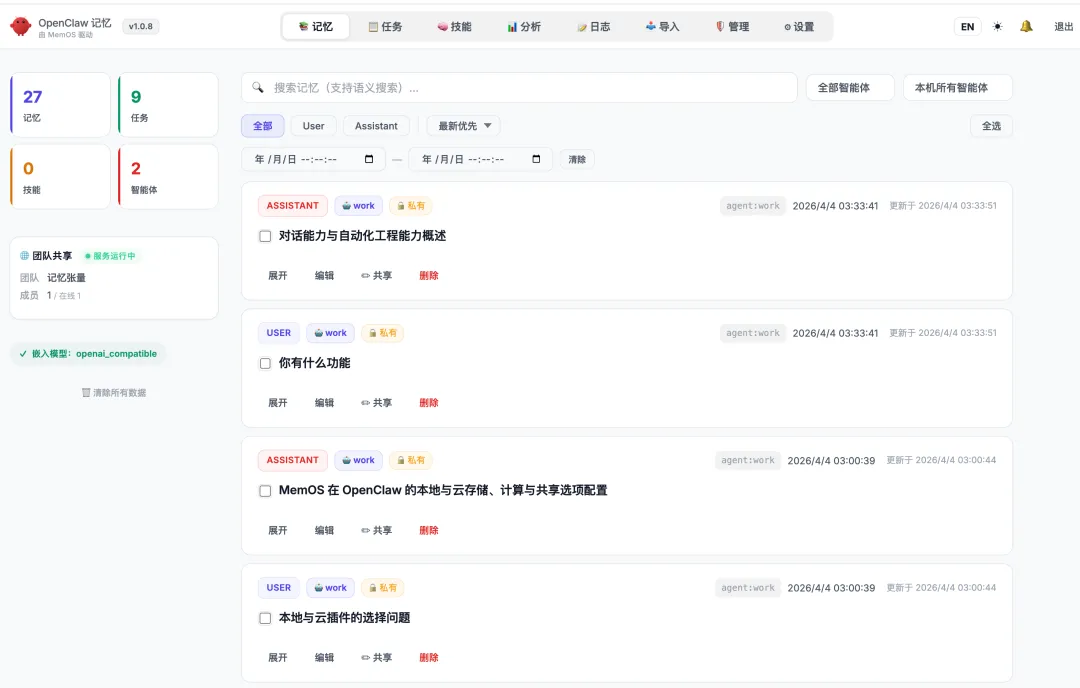Expand the 对话能力与自动化工程能力概述 memory with 展开

pyautogui.click(x=278, y=275)
